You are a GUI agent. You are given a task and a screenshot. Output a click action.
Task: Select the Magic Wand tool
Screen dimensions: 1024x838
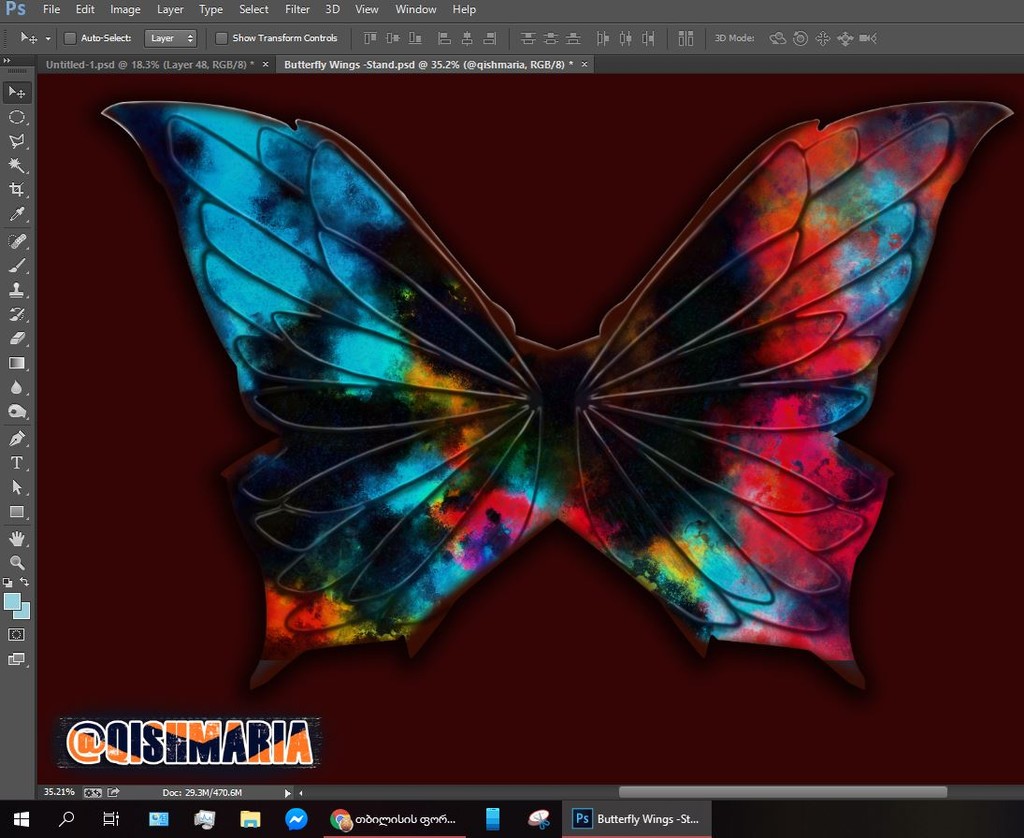(17, 165)
